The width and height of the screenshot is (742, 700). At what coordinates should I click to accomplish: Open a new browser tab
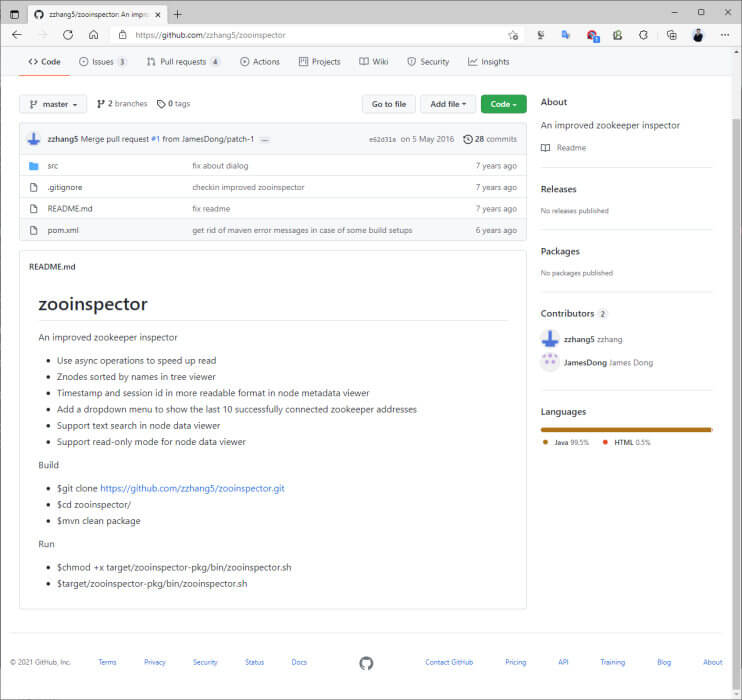click(x=178, y=15)
